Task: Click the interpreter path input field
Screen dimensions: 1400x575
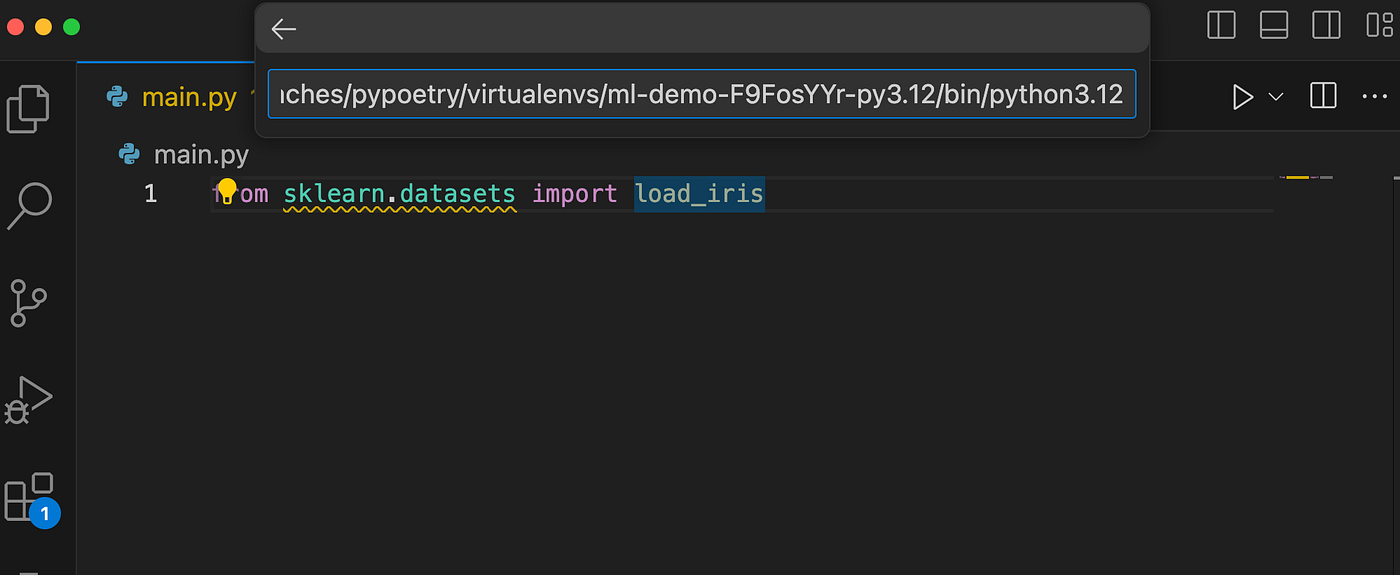Action: [702, 94]
